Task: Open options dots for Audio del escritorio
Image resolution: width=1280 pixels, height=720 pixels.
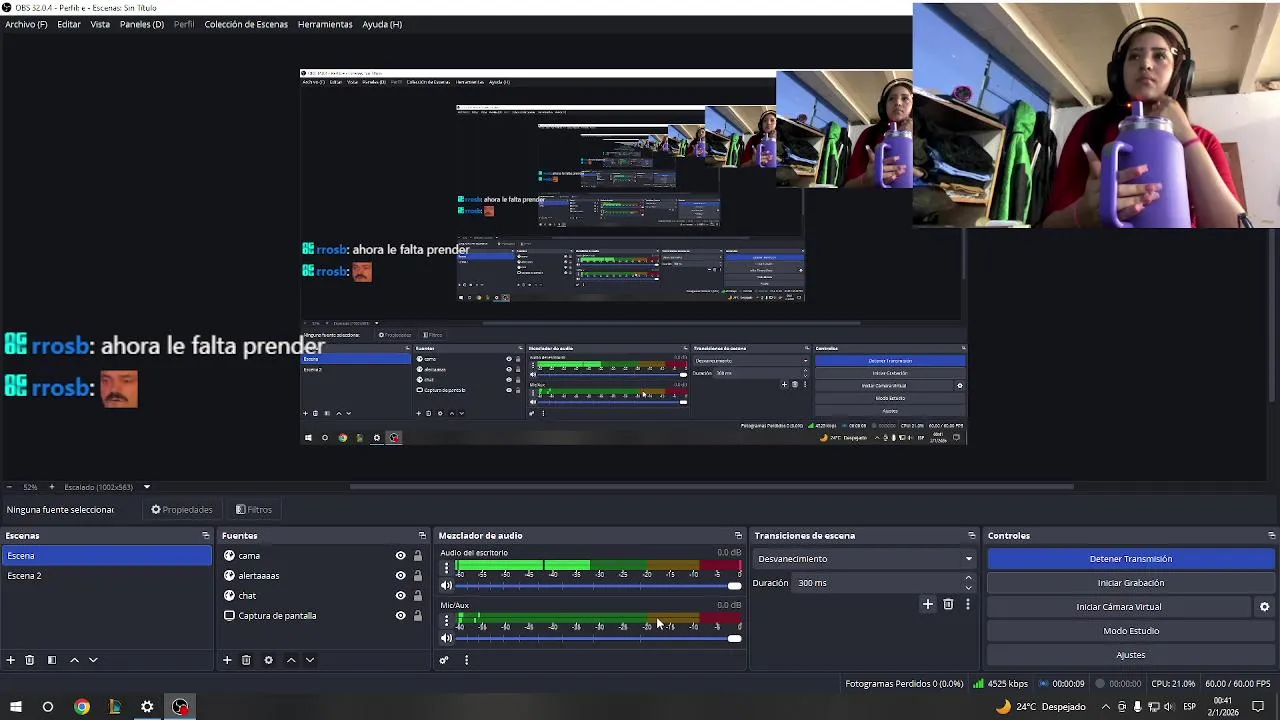Action: pos(447,569)
